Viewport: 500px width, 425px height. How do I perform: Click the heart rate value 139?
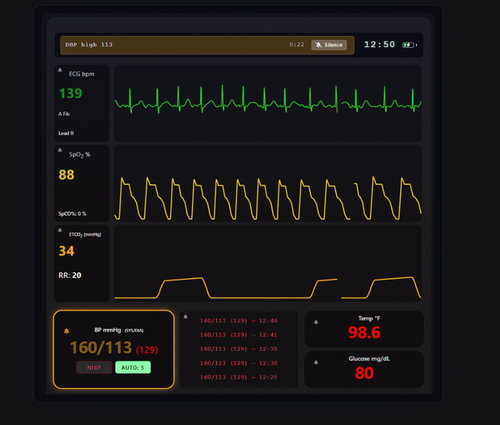pos(71,93)
